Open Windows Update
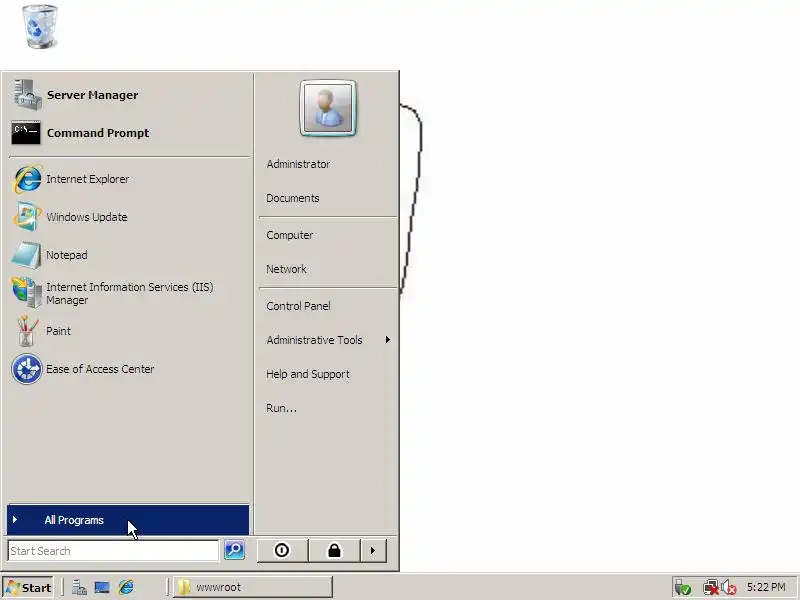 (129, 217)
